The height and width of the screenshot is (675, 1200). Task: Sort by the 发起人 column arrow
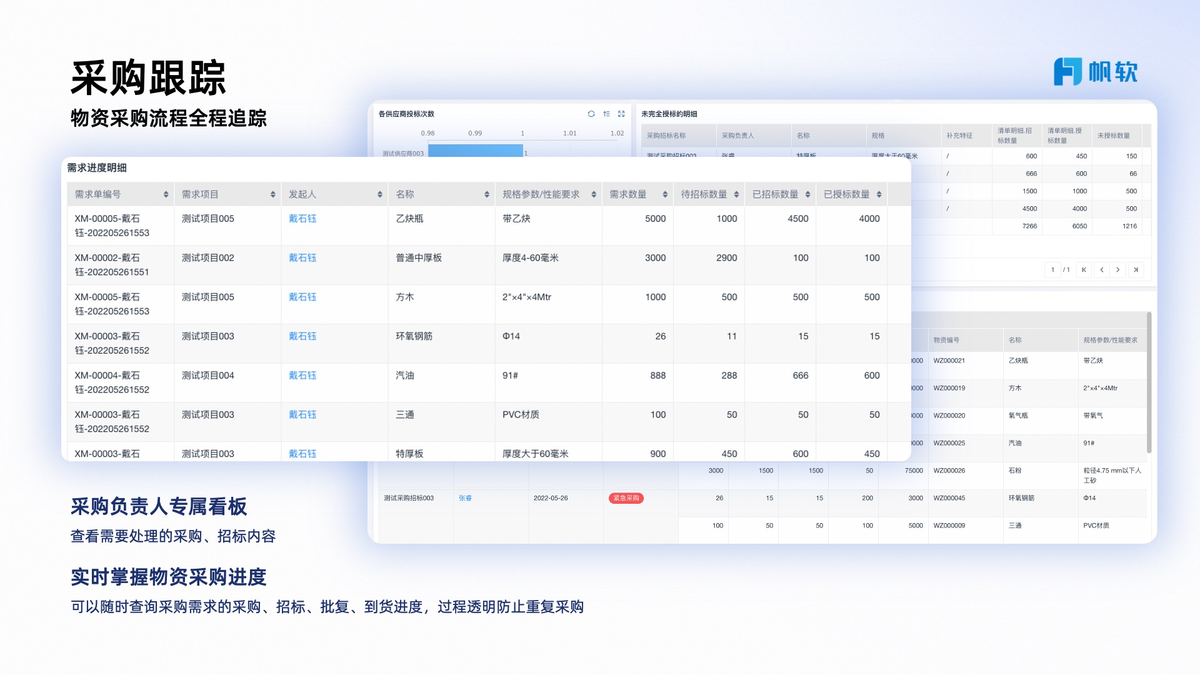380,195
